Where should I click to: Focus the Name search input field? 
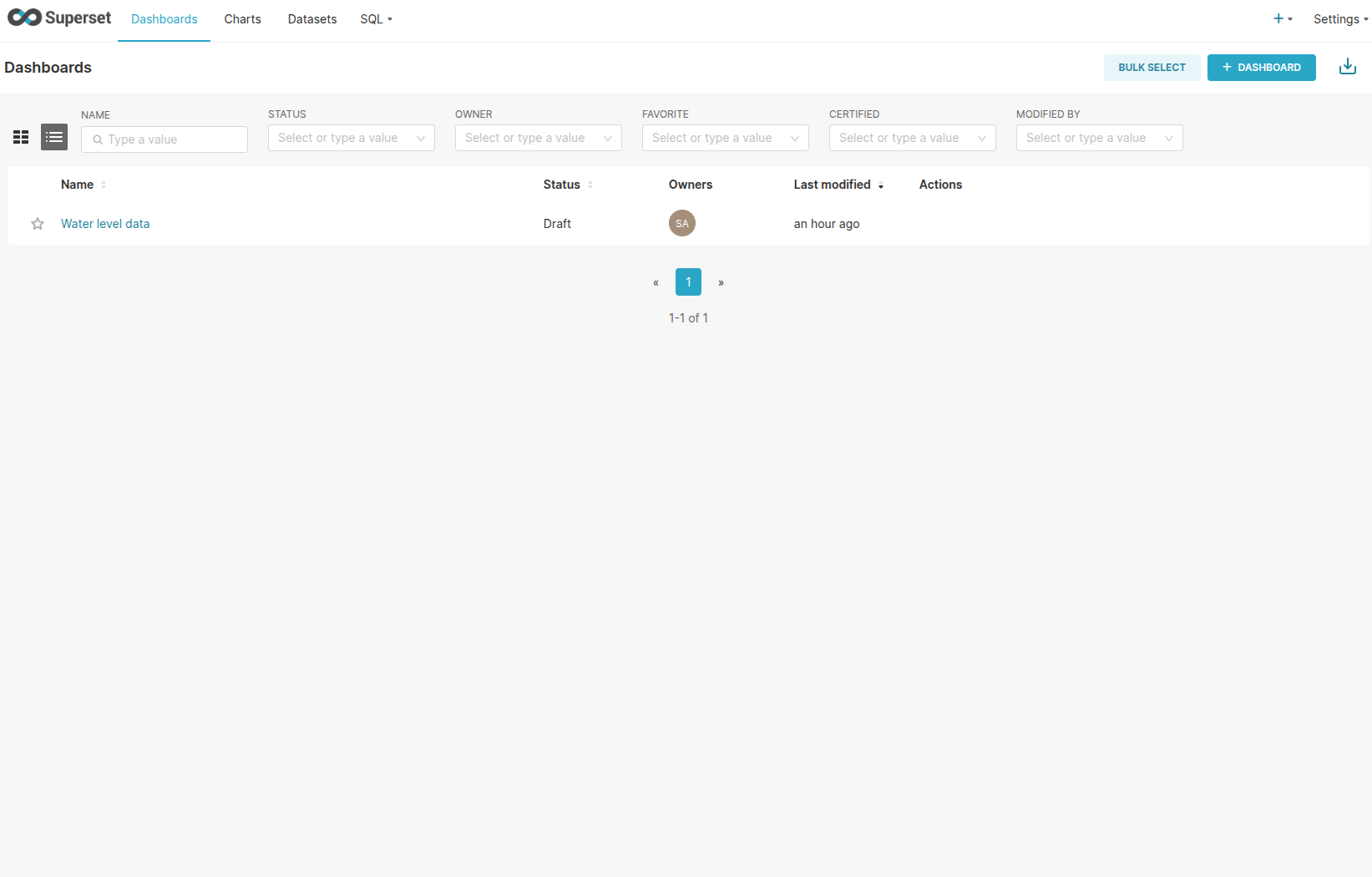tap(172, 139)
